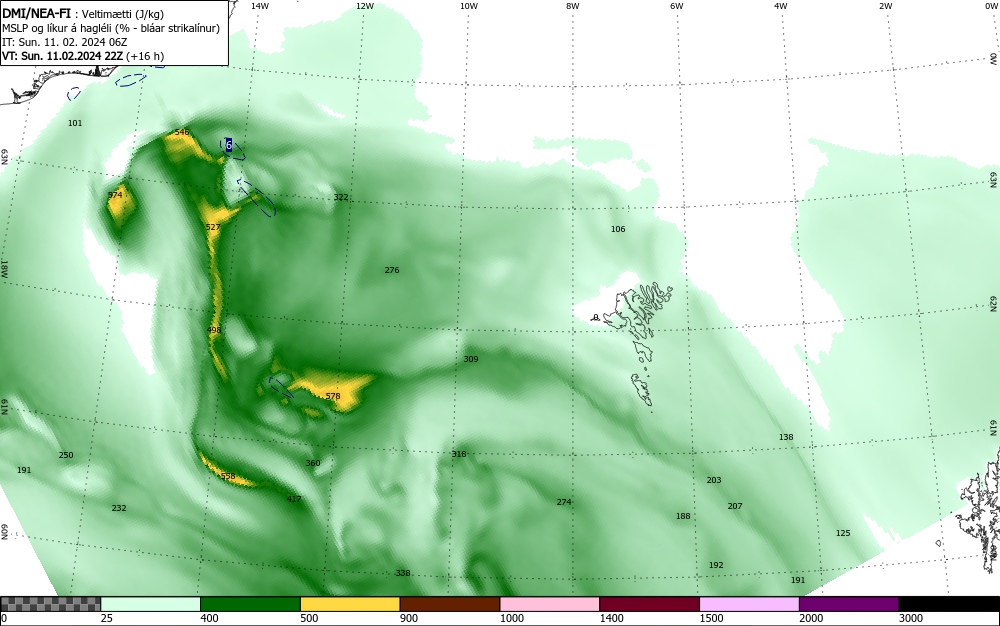Click the '125' map value
Image resolution: width=1000 pixels, height=626 pixels.
843,533
